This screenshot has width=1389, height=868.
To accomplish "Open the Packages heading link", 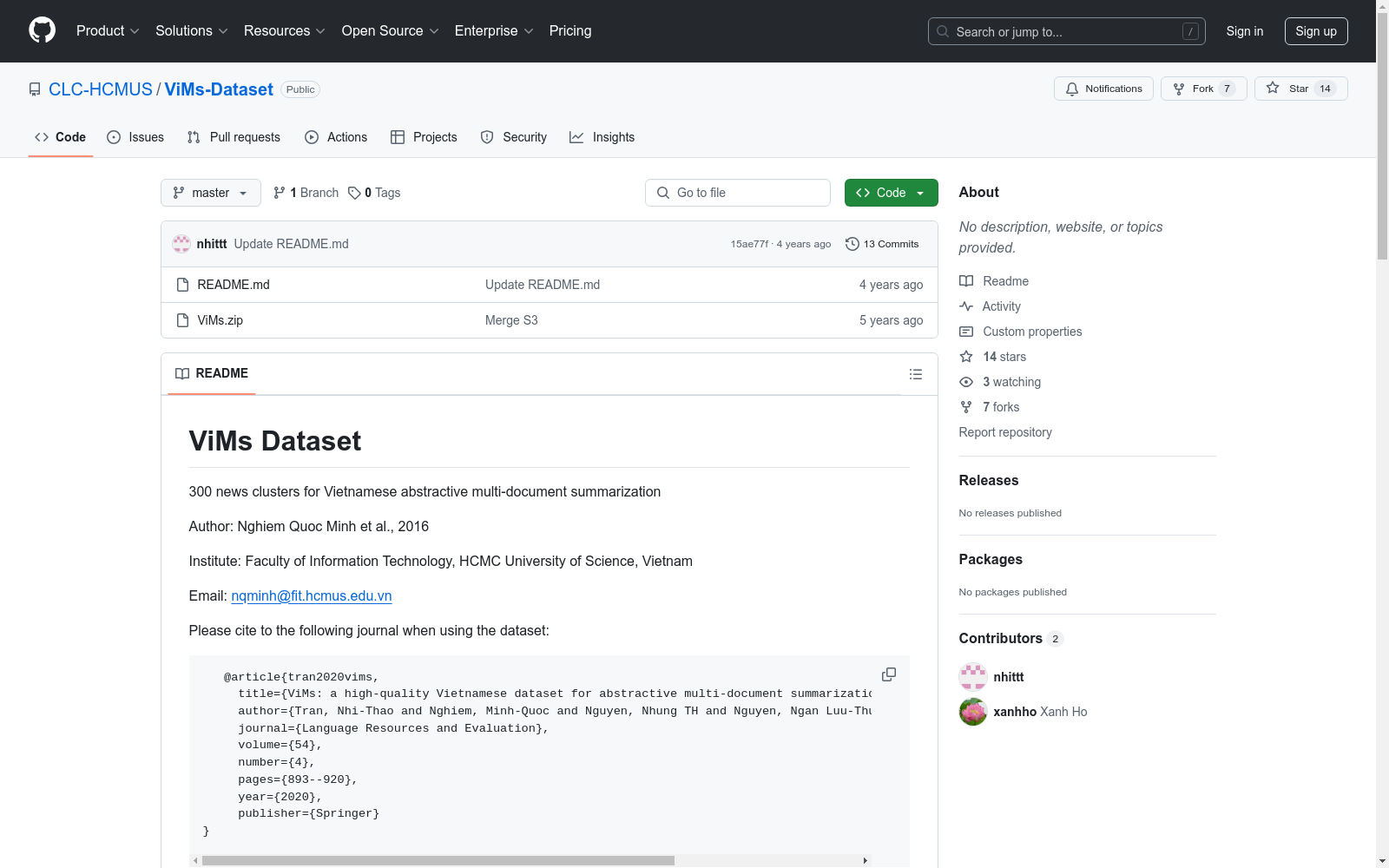I will point(991,559).
